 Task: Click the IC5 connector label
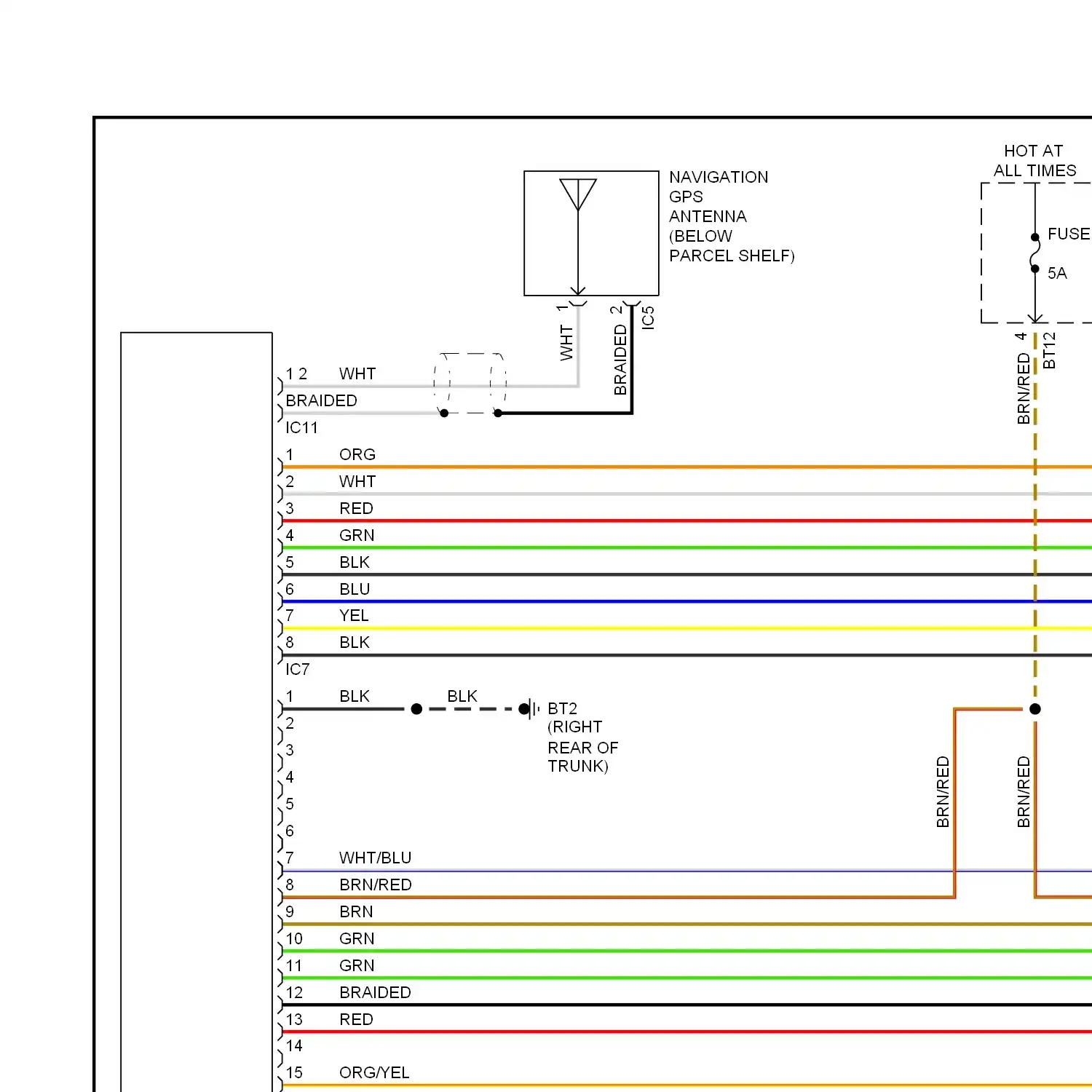tap(648, 318)
